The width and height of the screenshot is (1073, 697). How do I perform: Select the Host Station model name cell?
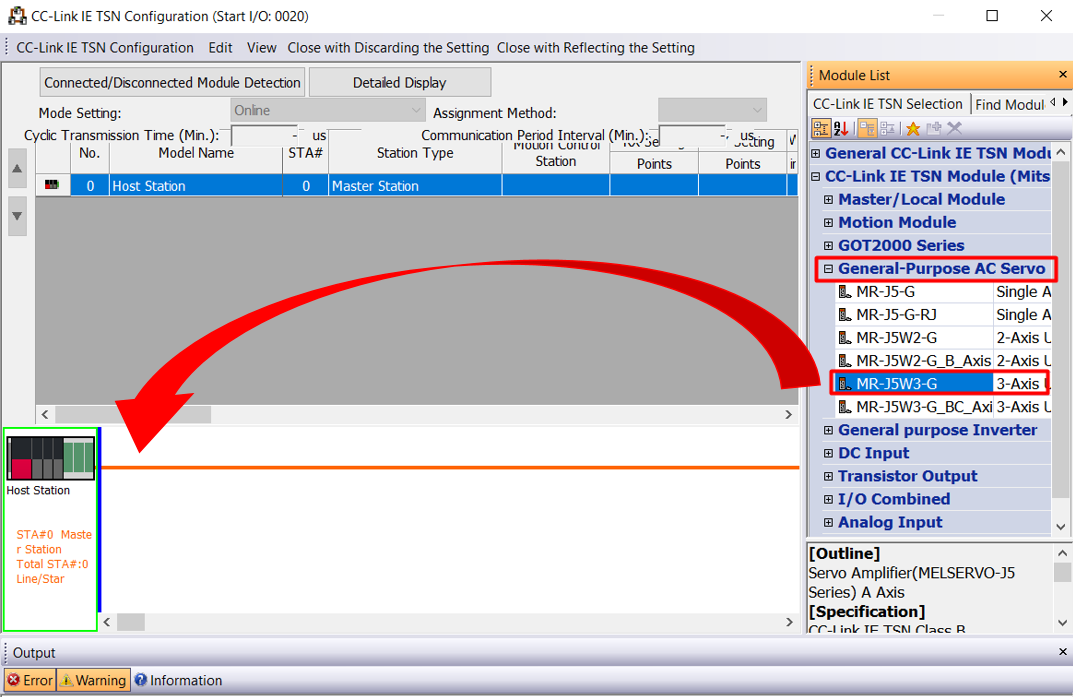[196, 185]
